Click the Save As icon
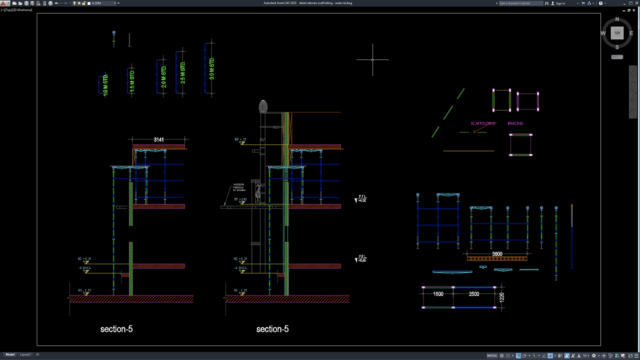This screenshot has height=360, width=640. [32, 3]
